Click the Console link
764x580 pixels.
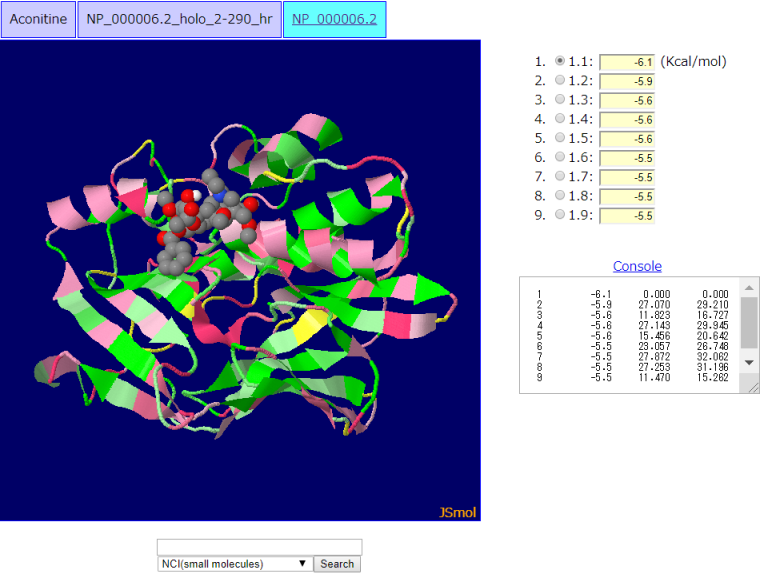click(x=637, y=266)
